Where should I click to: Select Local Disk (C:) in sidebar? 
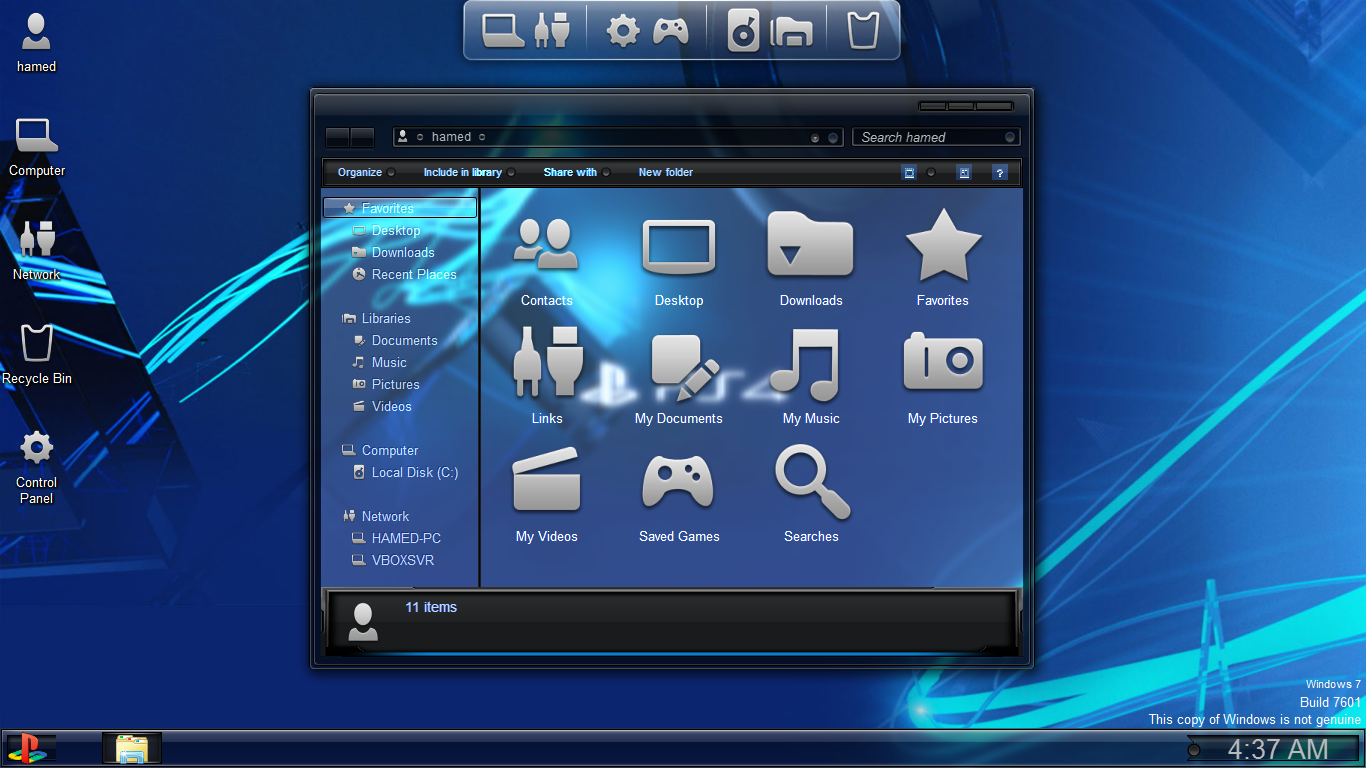point(414,473)
